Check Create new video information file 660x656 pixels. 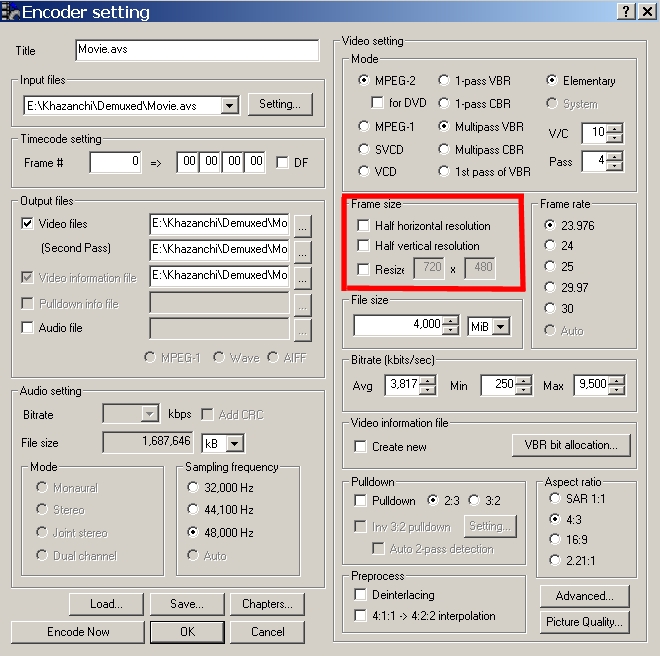(x=360, y=446)
